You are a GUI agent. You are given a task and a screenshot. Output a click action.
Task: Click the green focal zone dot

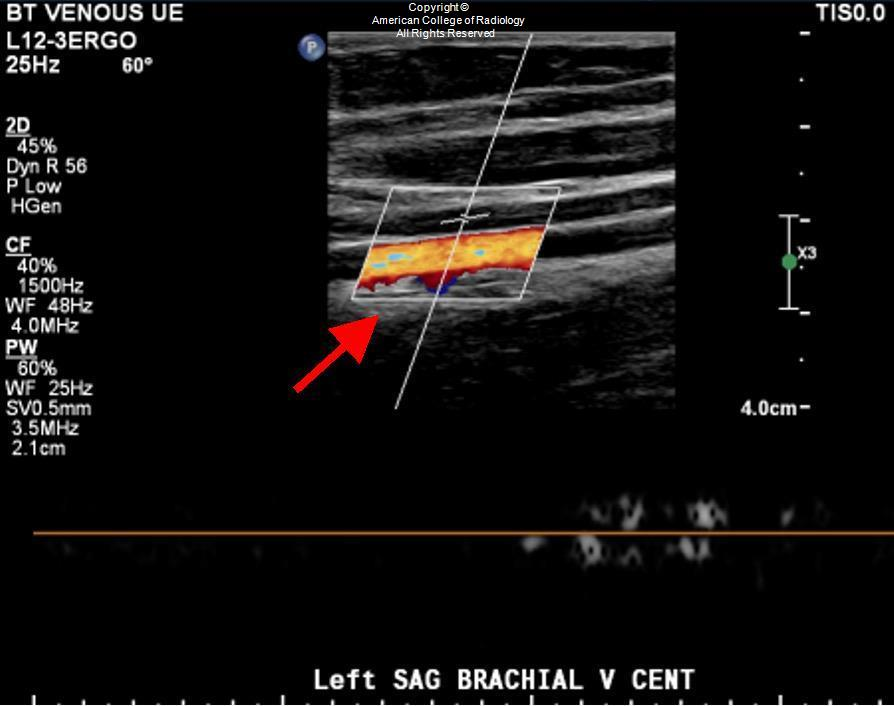(x=789, y=262)
